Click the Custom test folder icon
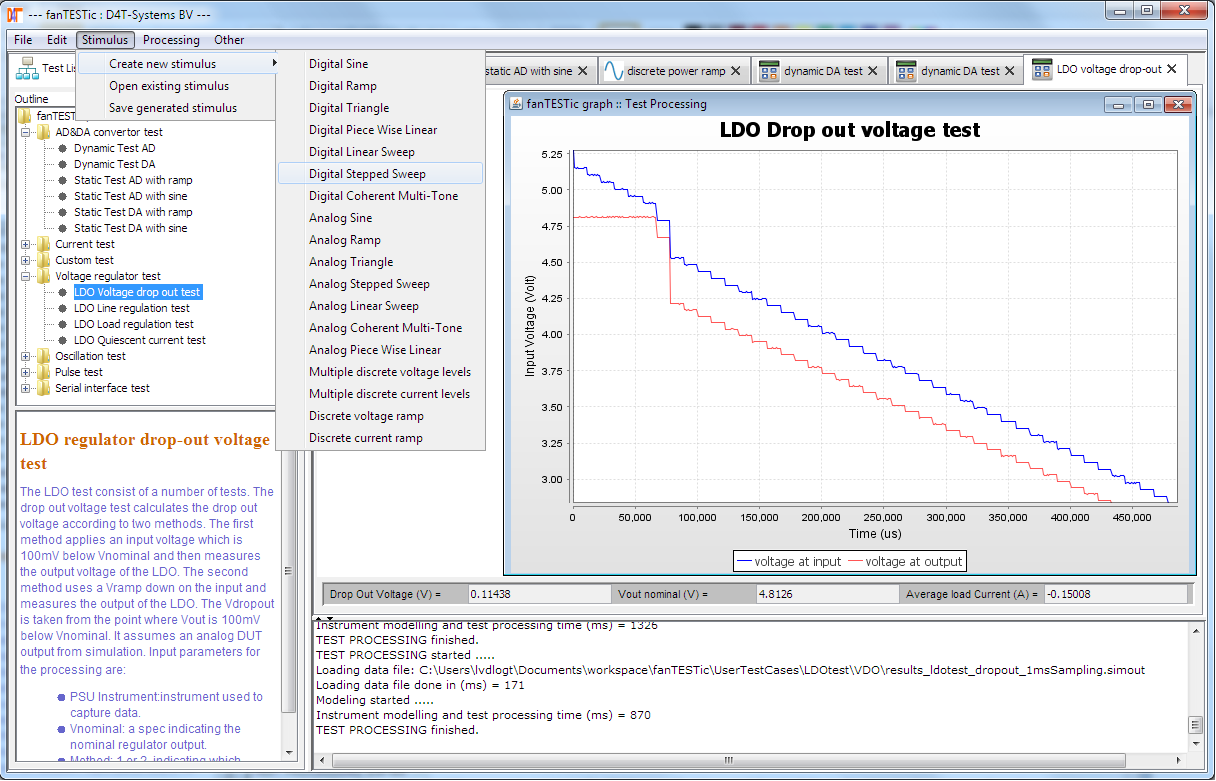Viewport: 1216px width, 781px height. pyautogui.click(x=44, y=260)
